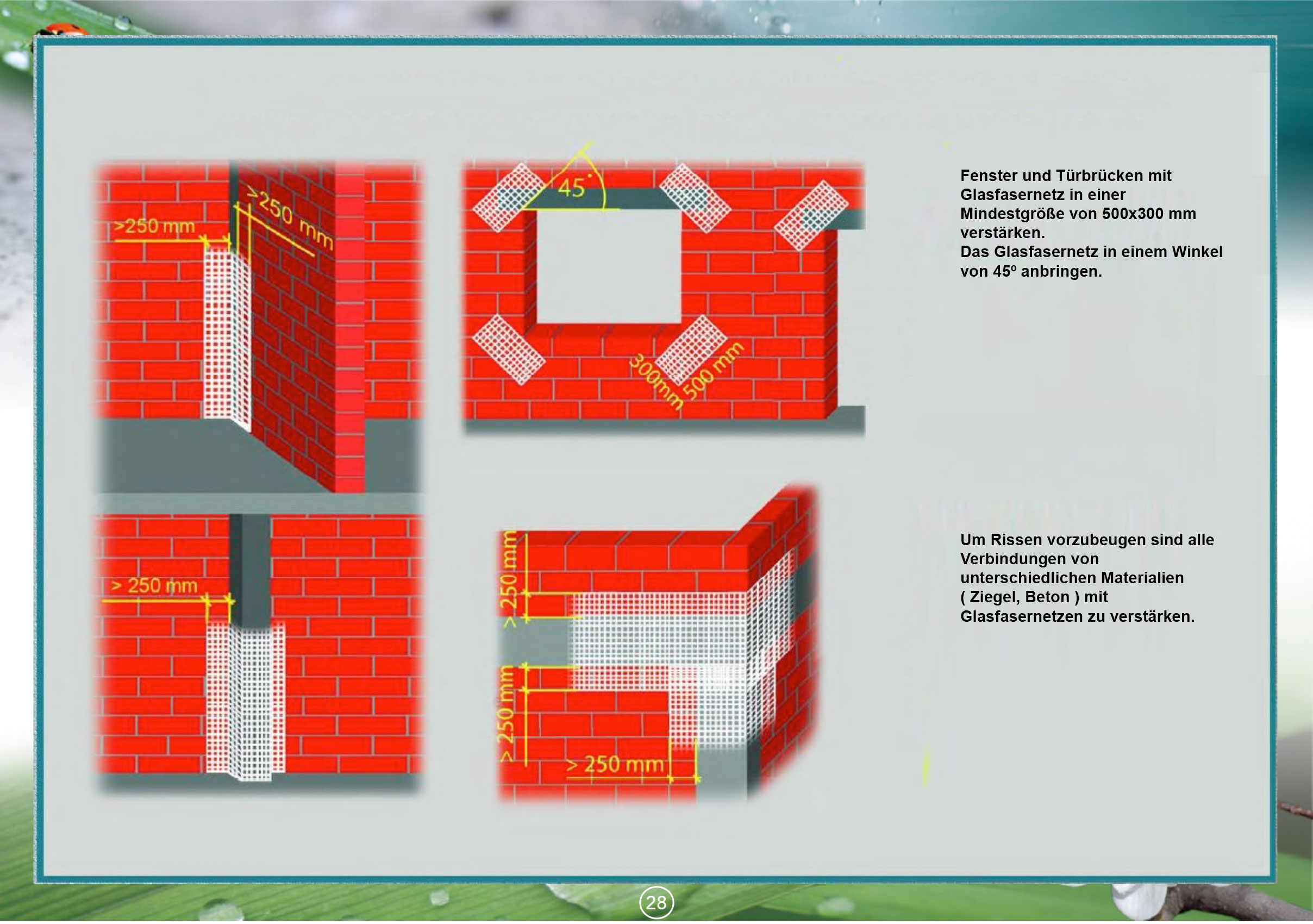The height and width of the screenshot is (924, 1313).
Task: Click the line "Fenster und Türbrücken mit"
Action: click(1065, 176)
